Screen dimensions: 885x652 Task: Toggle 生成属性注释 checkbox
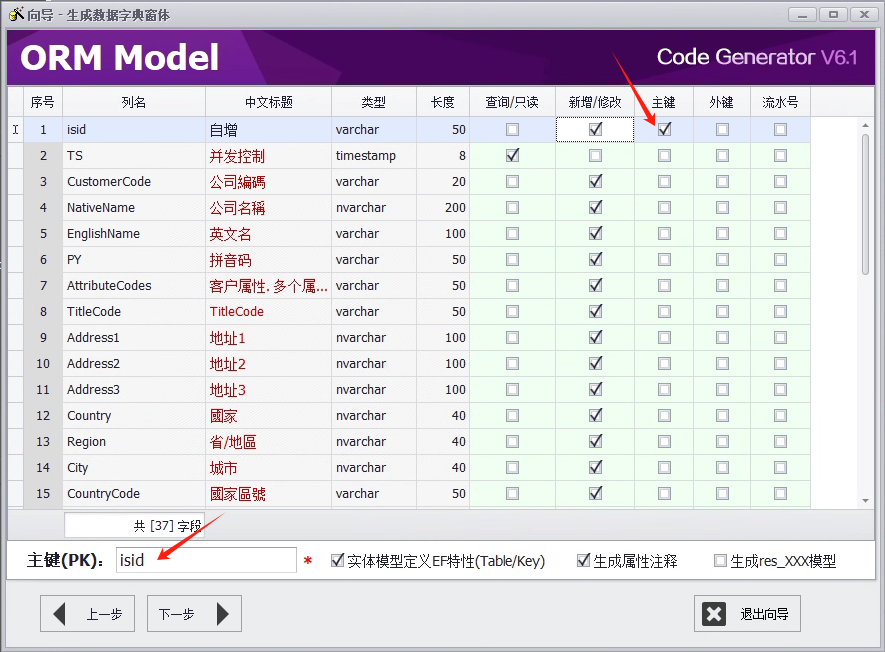click(584, 561)
